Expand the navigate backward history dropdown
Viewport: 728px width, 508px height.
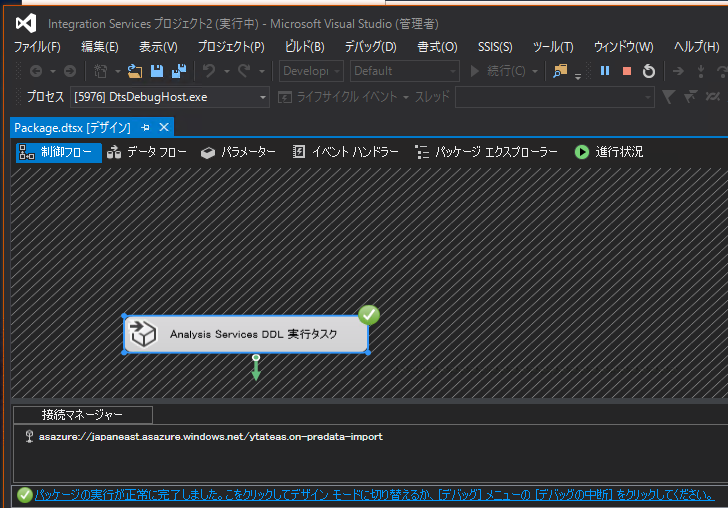(x=53, y=71)
